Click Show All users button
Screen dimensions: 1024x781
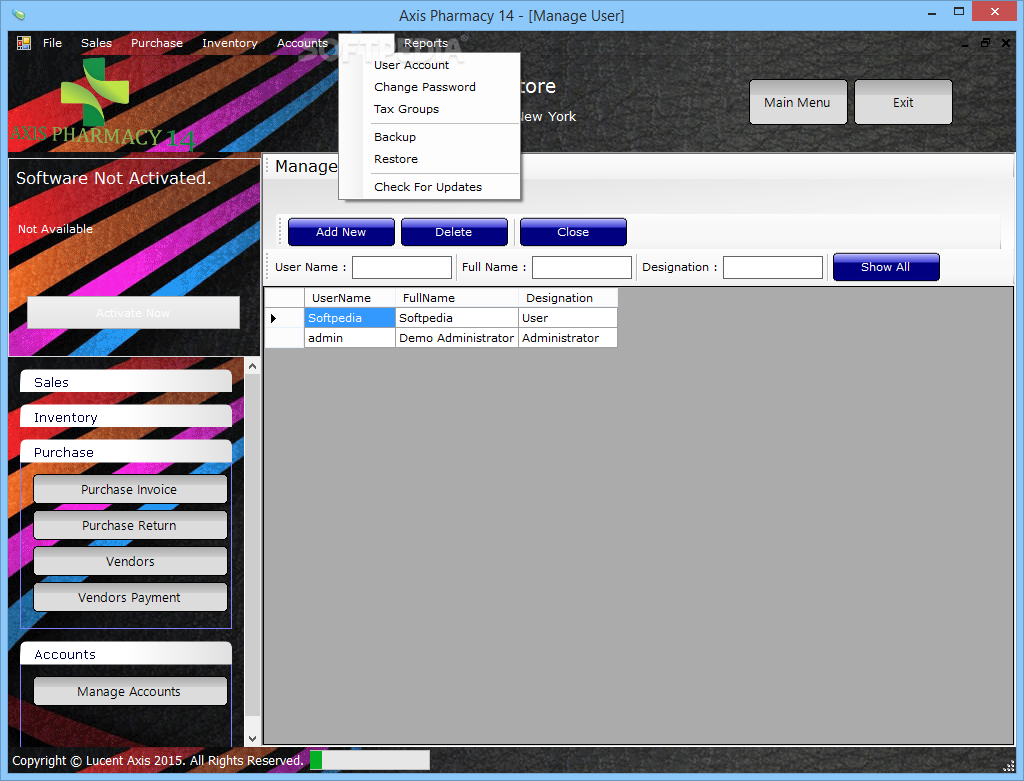coord(886,267)
